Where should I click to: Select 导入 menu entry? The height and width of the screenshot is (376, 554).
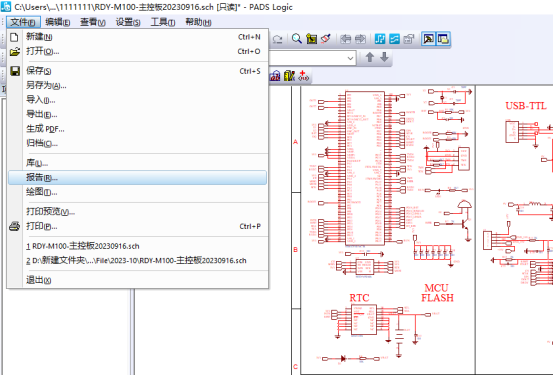click(137, 100)
